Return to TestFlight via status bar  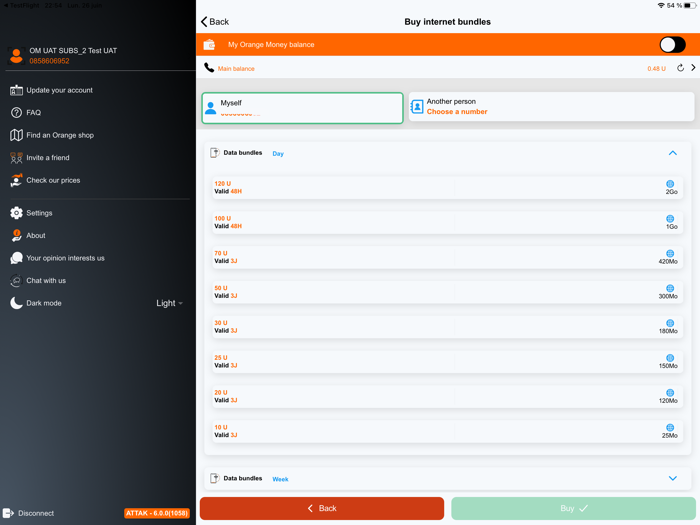21,5
